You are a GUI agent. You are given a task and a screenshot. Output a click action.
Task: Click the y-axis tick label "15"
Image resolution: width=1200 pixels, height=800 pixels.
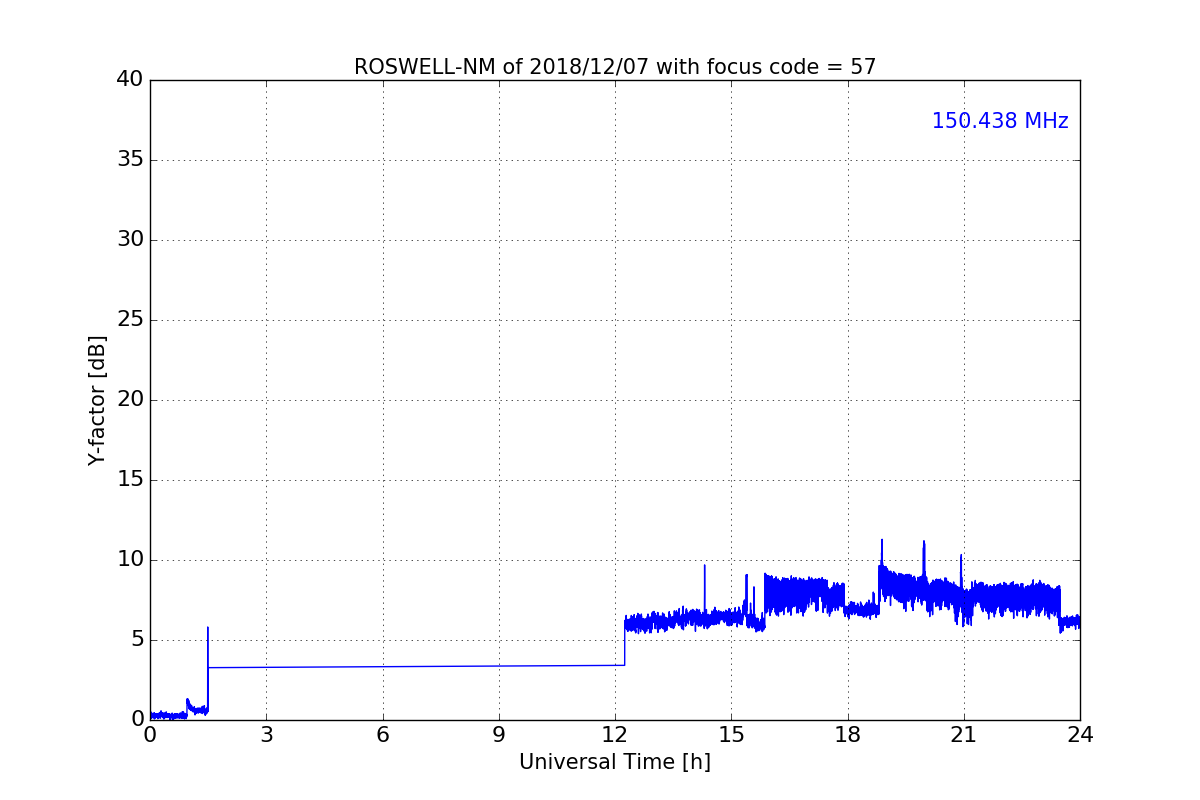tap(130, 480)
